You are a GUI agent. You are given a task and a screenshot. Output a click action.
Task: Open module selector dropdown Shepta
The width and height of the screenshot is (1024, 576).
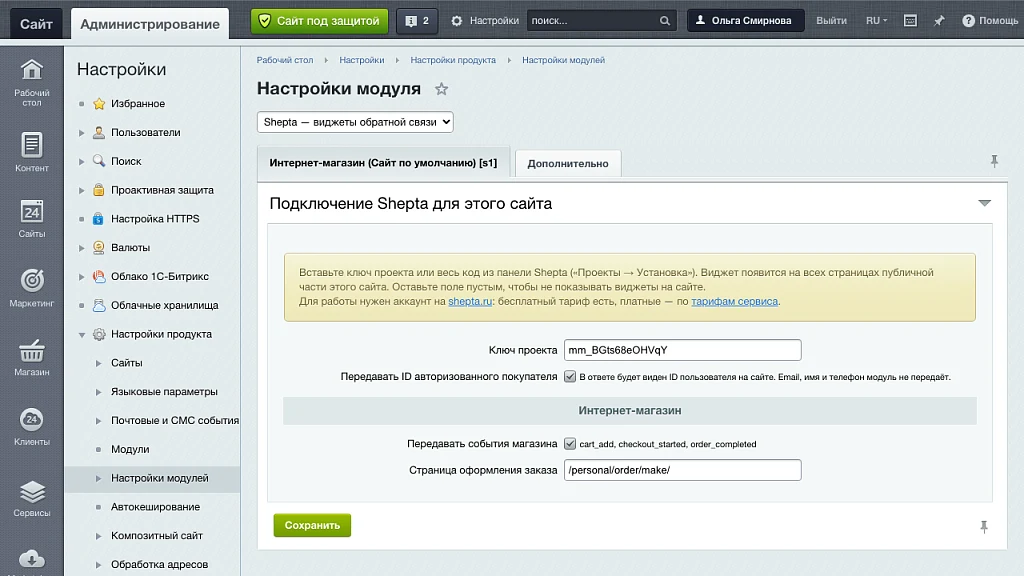click(355, 122)
